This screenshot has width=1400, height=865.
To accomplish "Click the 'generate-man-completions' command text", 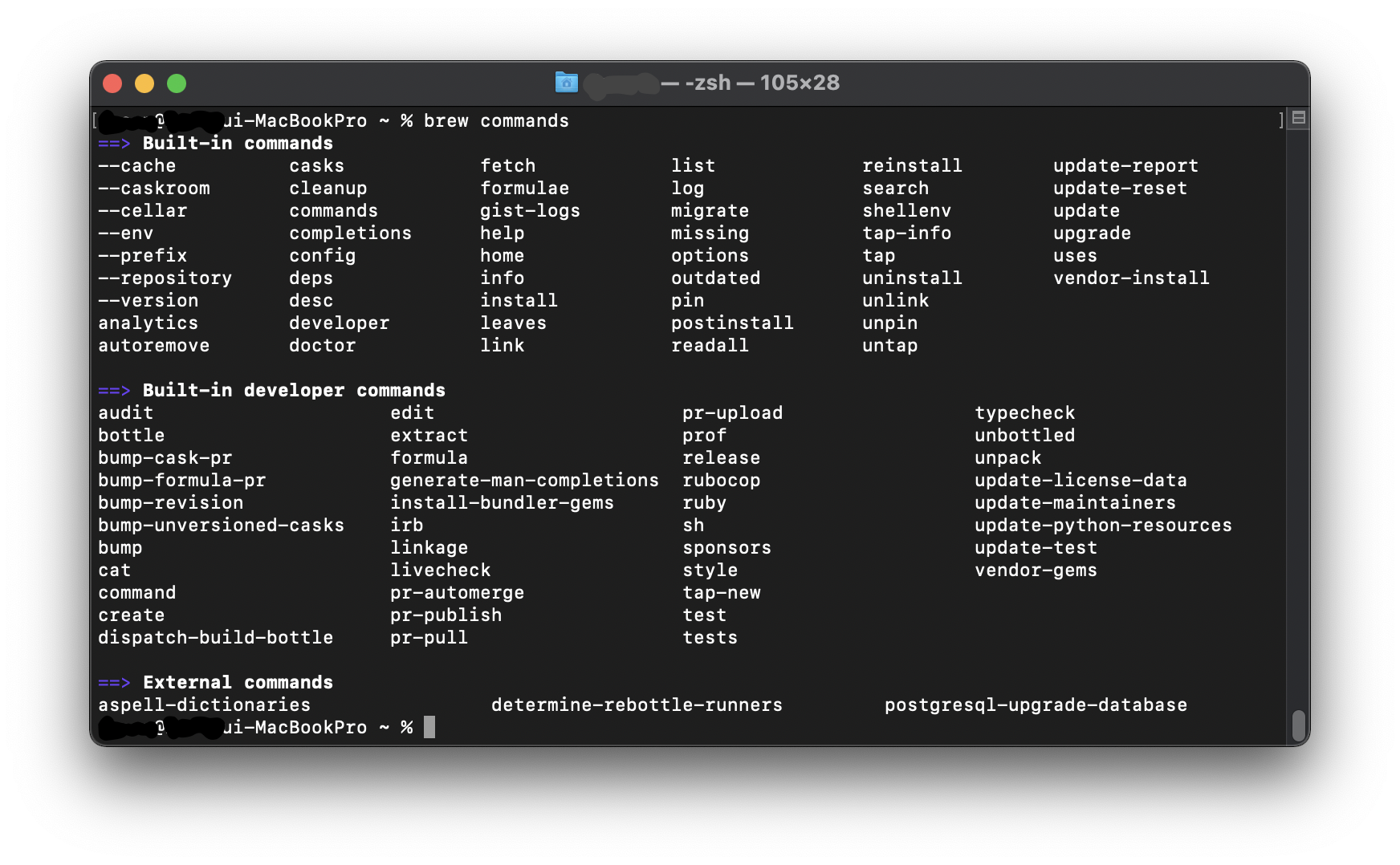I will coord(525,481).
